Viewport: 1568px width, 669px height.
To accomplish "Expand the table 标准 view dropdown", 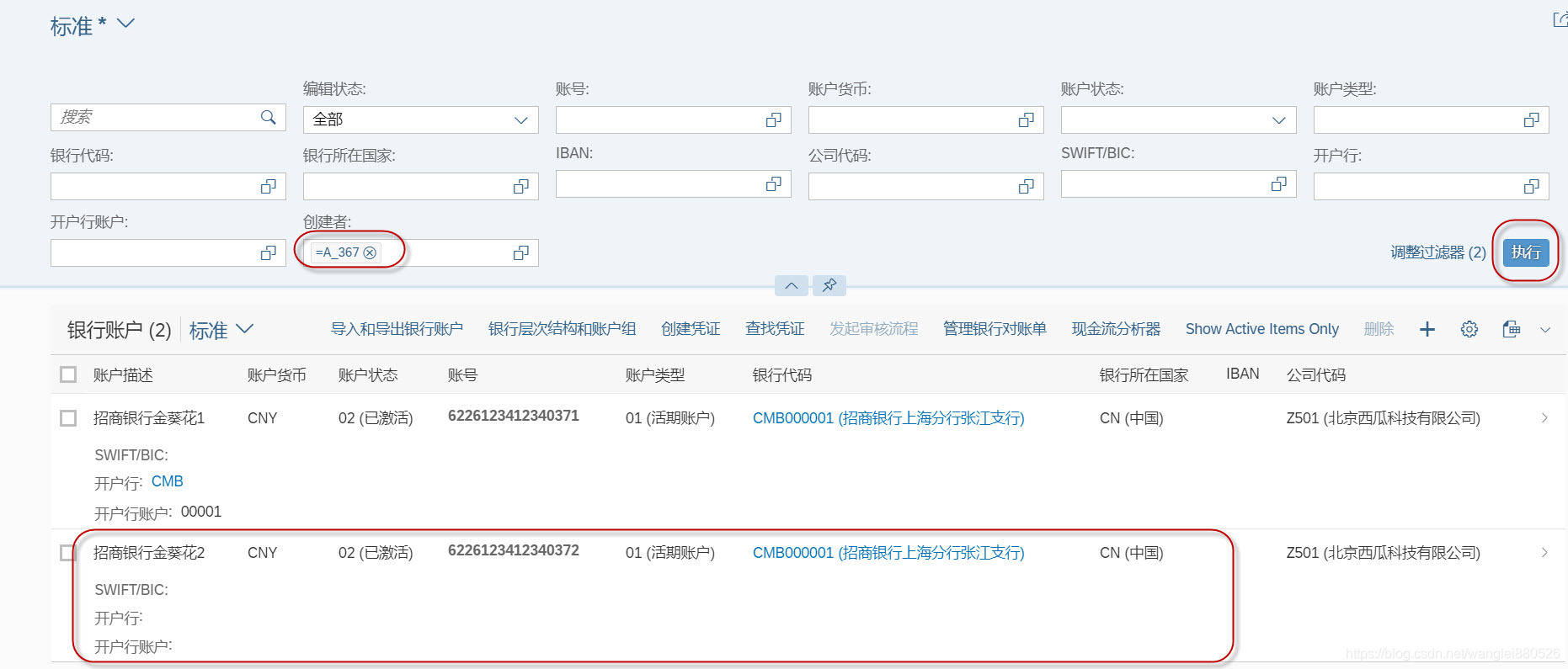I will tap(244, 329).
